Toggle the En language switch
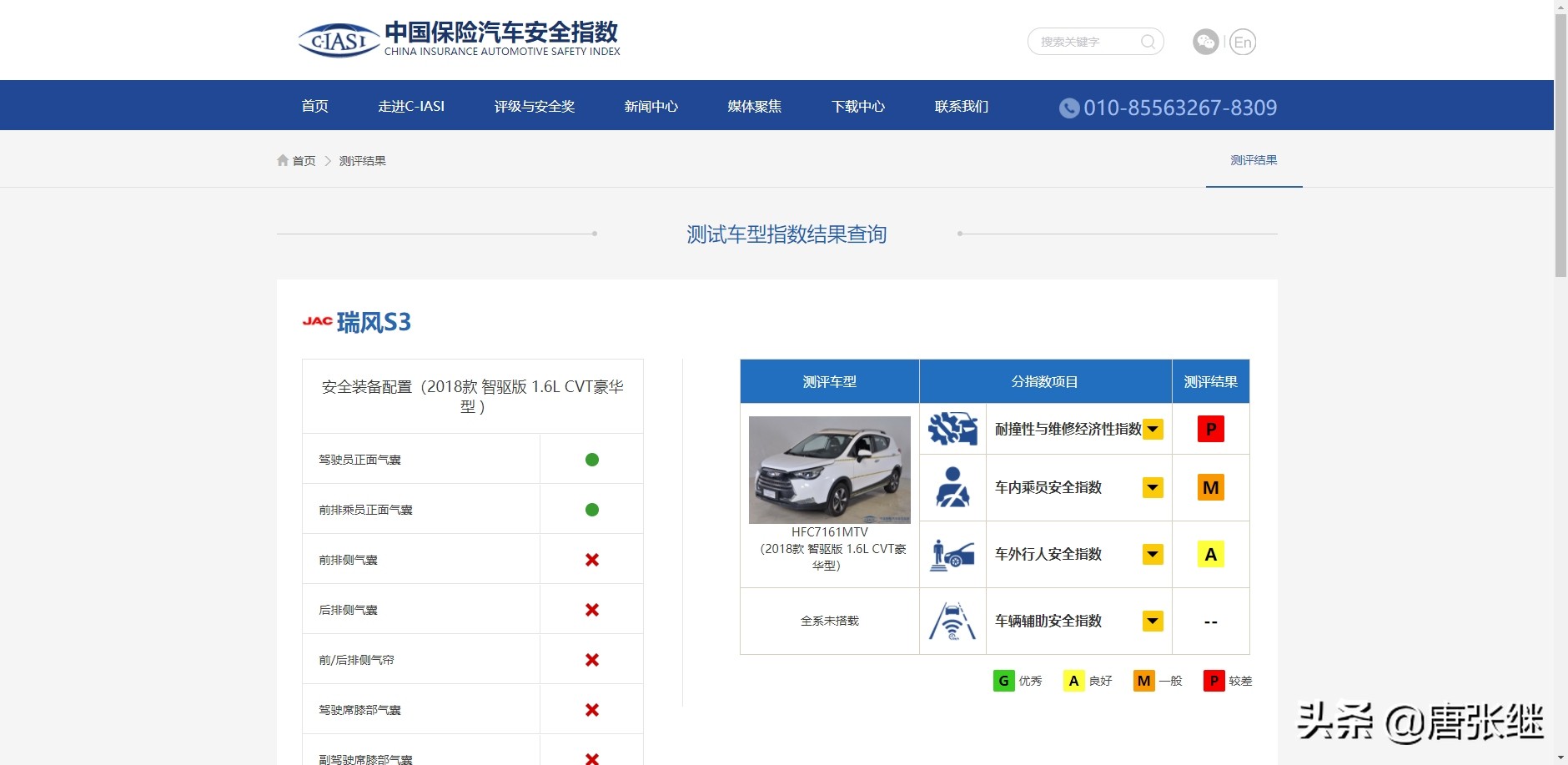Viewport: 1568px width, 765px height. click(x=1242, y=42)
